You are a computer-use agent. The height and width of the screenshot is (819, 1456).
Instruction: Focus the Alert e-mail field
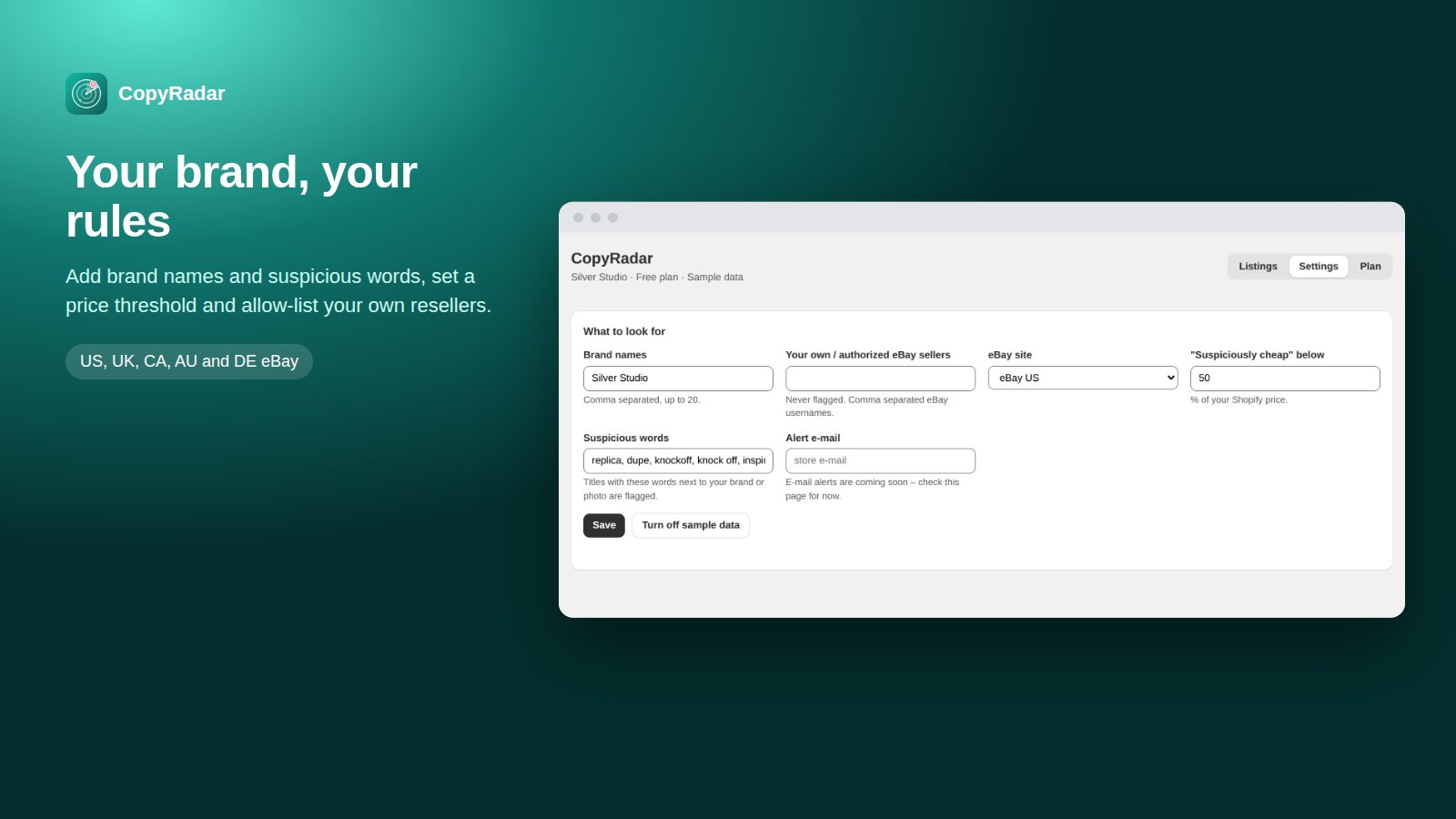(880, 460)
